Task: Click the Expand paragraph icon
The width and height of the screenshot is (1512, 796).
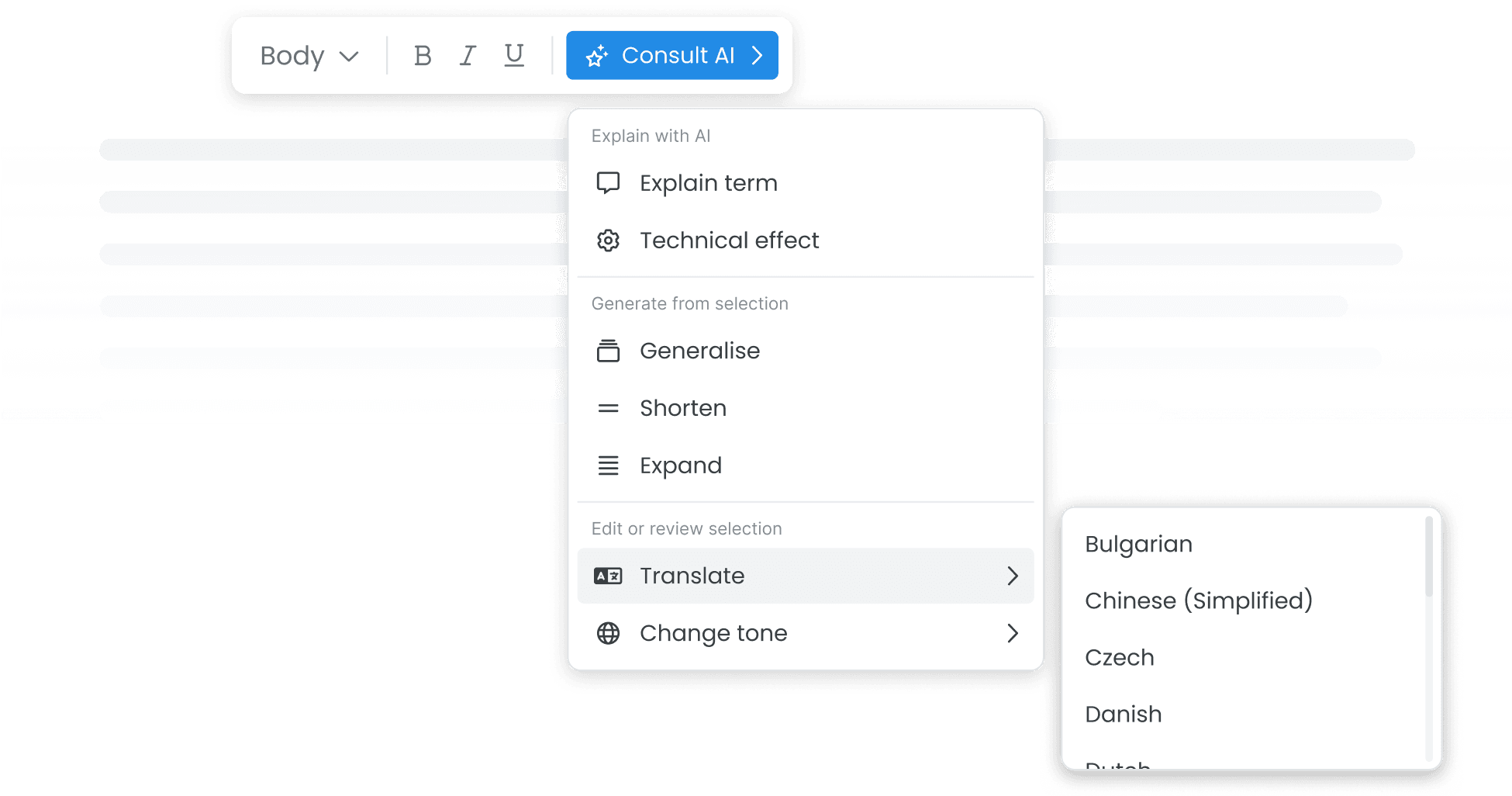Action: pyautogui.click(x=609, y=465)
